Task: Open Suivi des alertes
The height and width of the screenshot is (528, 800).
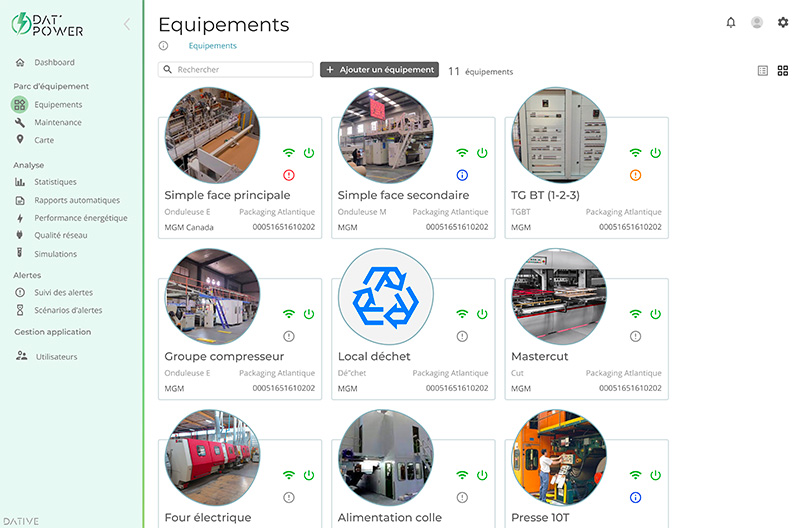Action: pos(63,292)
